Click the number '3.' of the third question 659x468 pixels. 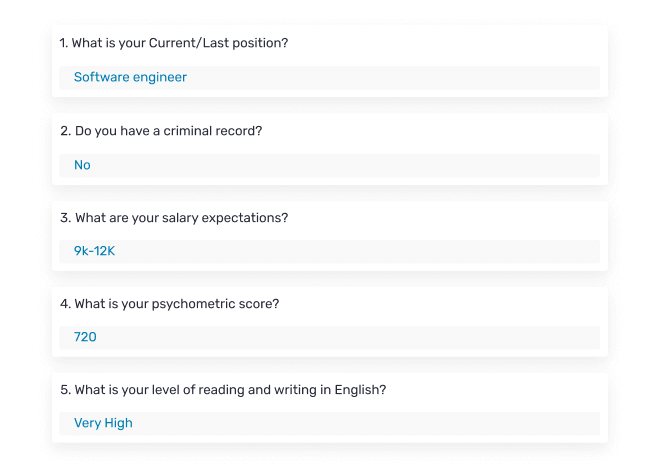(65, 217)
